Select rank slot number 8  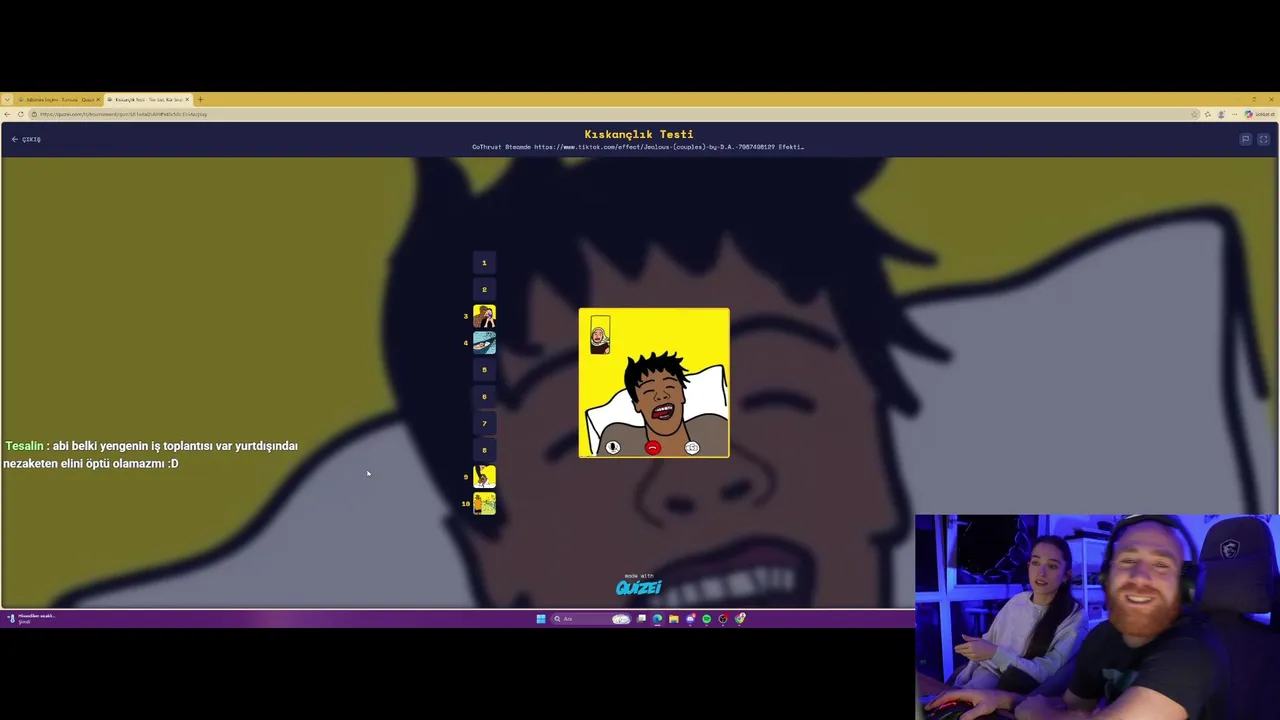484,450
